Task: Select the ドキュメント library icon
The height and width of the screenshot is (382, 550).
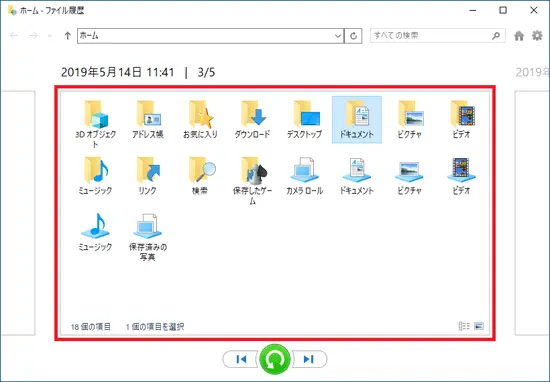Action: (357, 175)
